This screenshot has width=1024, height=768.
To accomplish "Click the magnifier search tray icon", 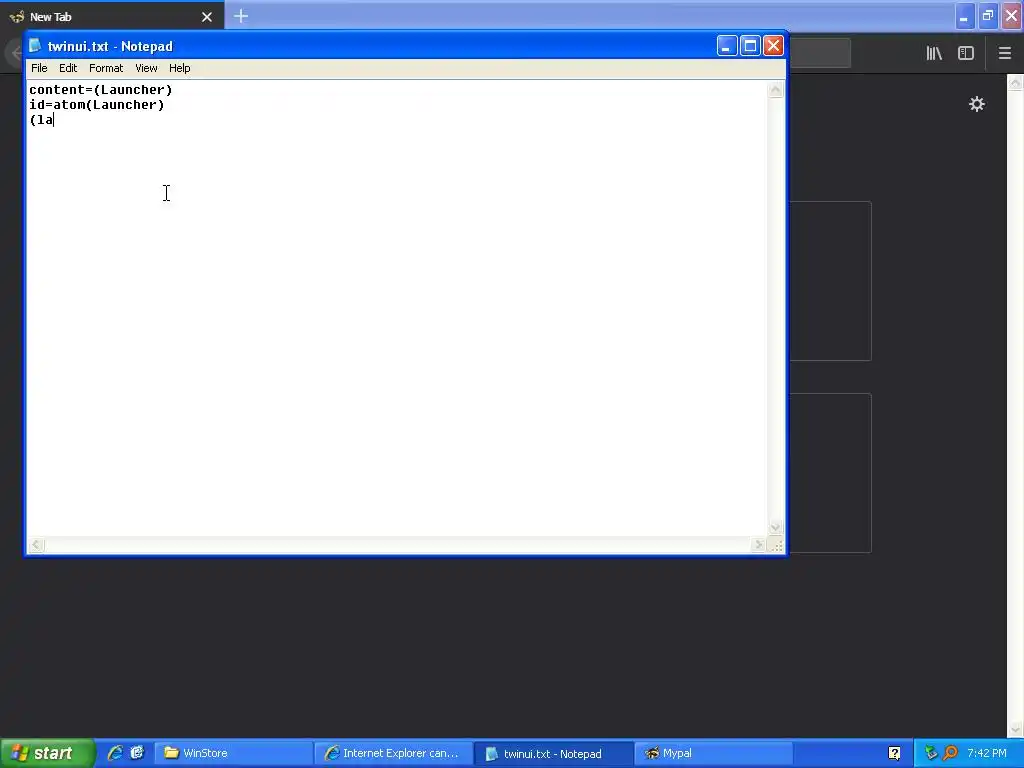I will coord(950,753).
